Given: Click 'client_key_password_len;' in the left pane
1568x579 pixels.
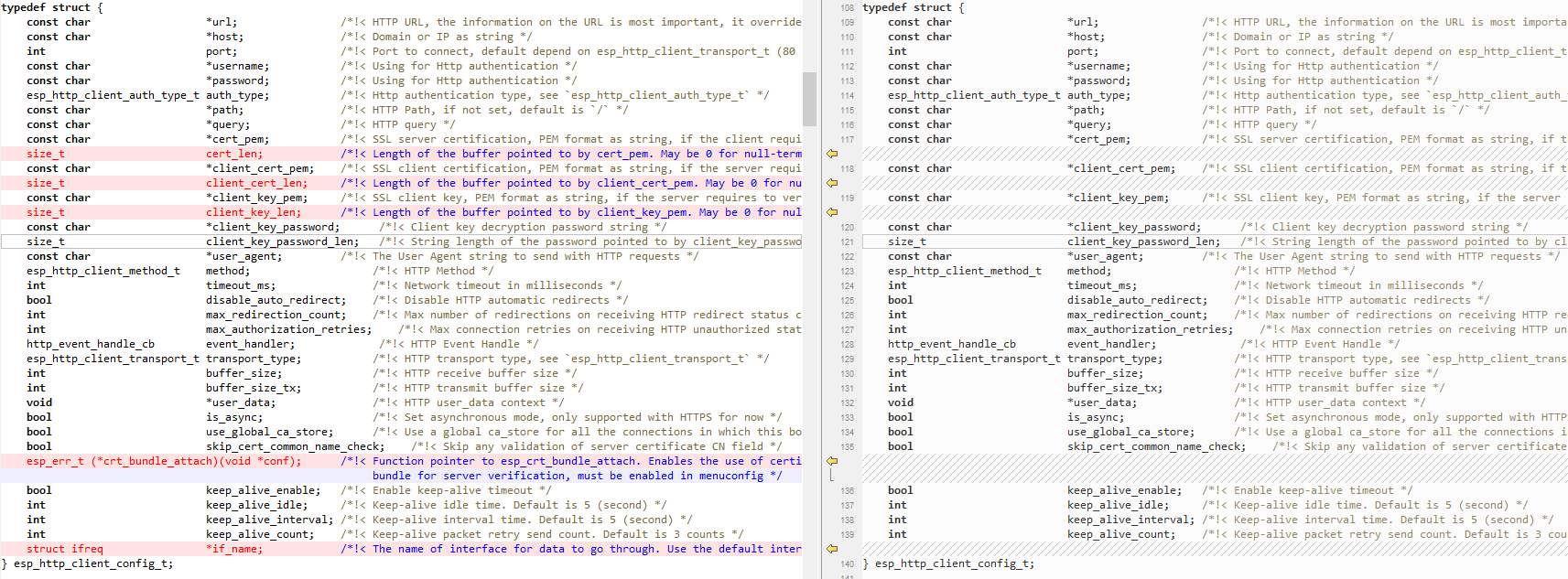Looking at the screenshot, I should (283, 241).
